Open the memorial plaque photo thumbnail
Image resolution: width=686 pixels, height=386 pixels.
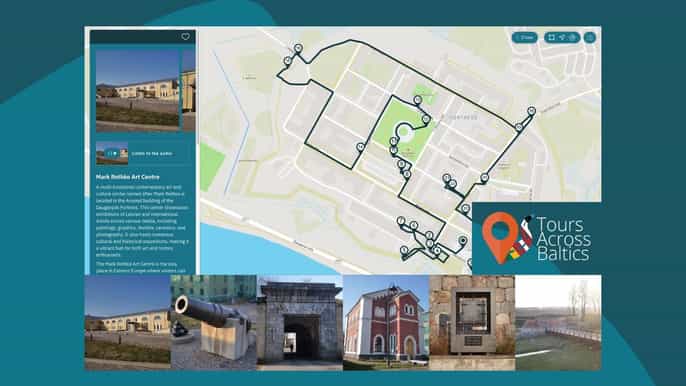[x=472, y=323]
